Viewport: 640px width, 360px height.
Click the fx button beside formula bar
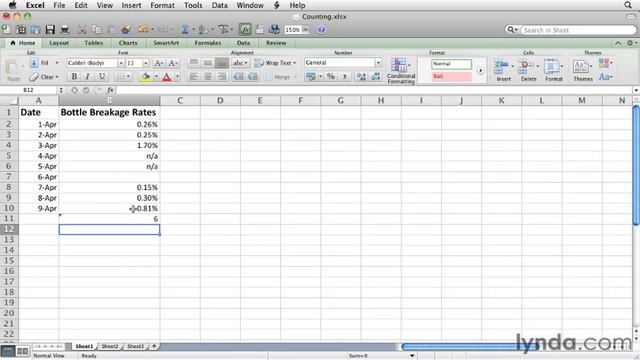pyautogui.click(x=110, y=90)
